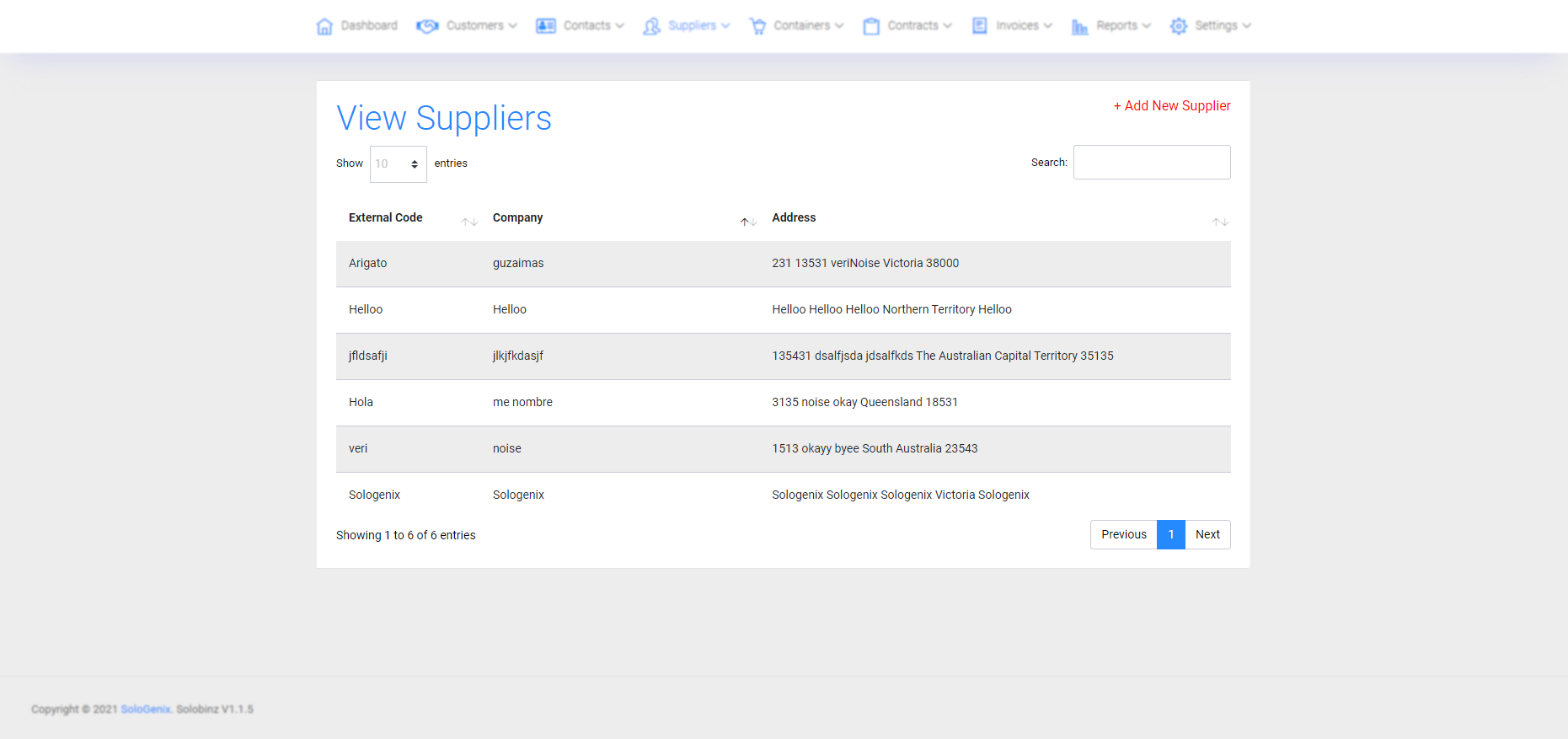Image resolution: width=1568 pixels, height=739 pixels.
Task: Sort table by Address column
Action: pos(794,218)
